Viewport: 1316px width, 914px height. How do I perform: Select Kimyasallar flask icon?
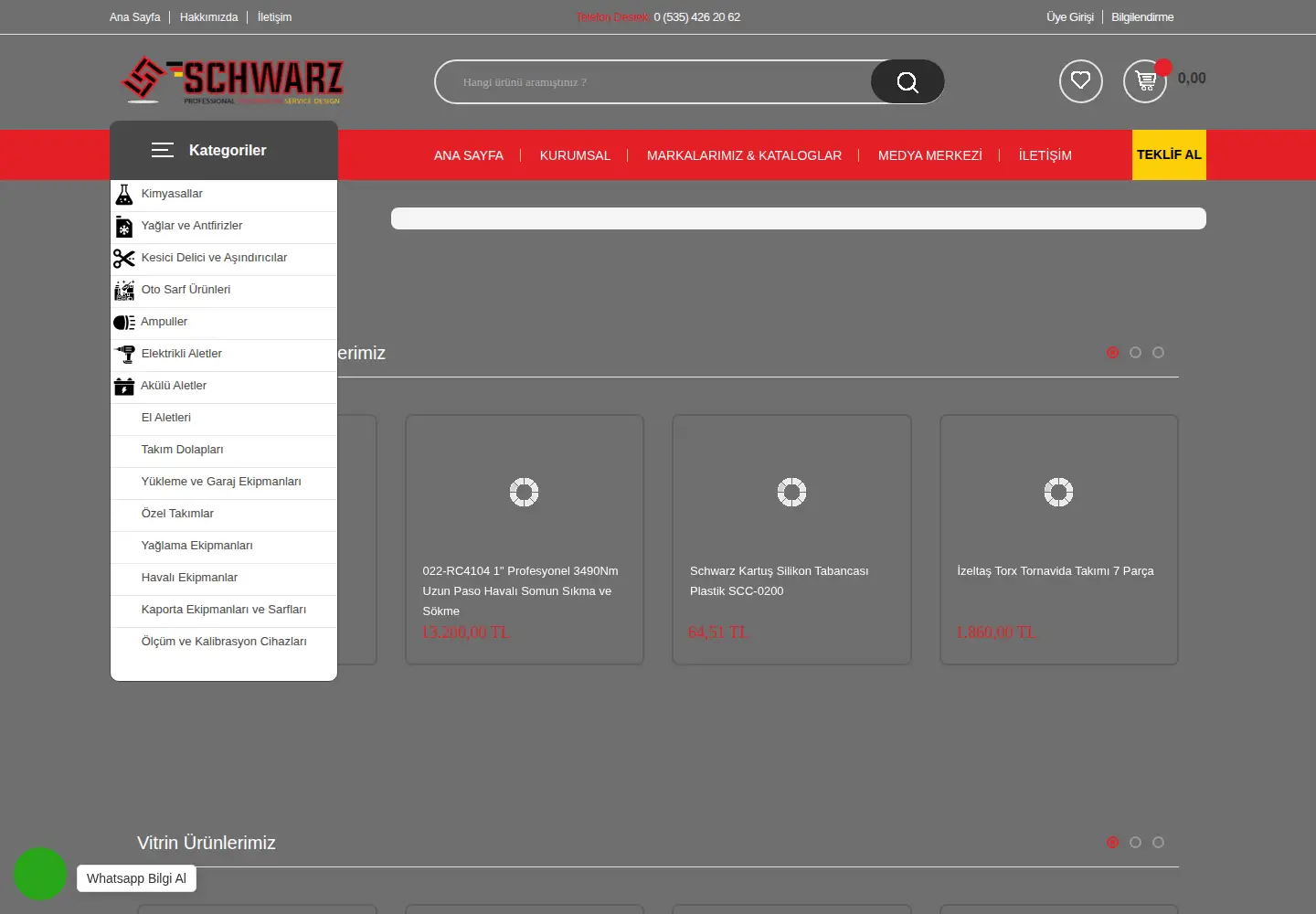124,195
